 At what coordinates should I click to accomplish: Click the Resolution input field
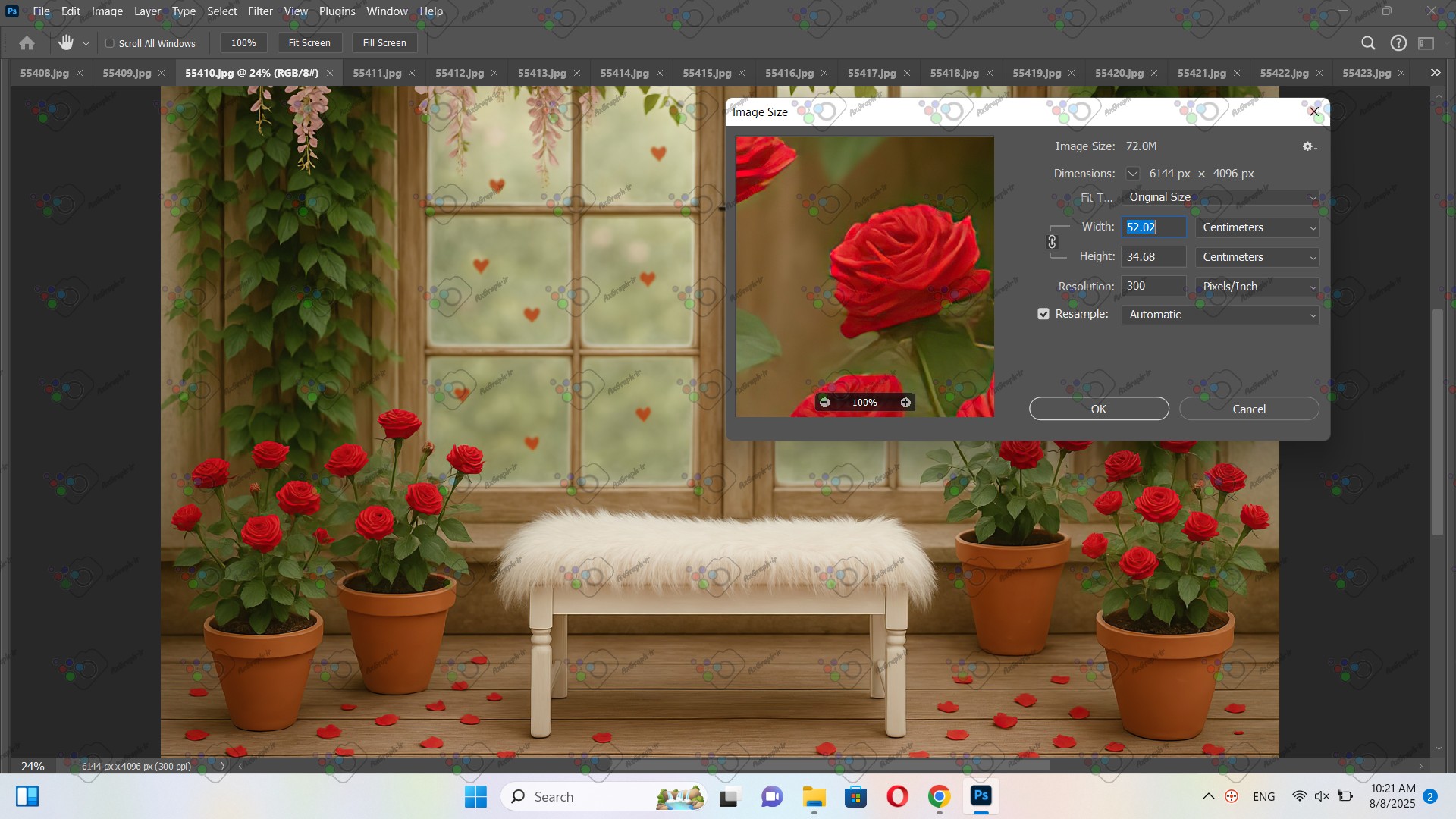tap(1153, 286)
